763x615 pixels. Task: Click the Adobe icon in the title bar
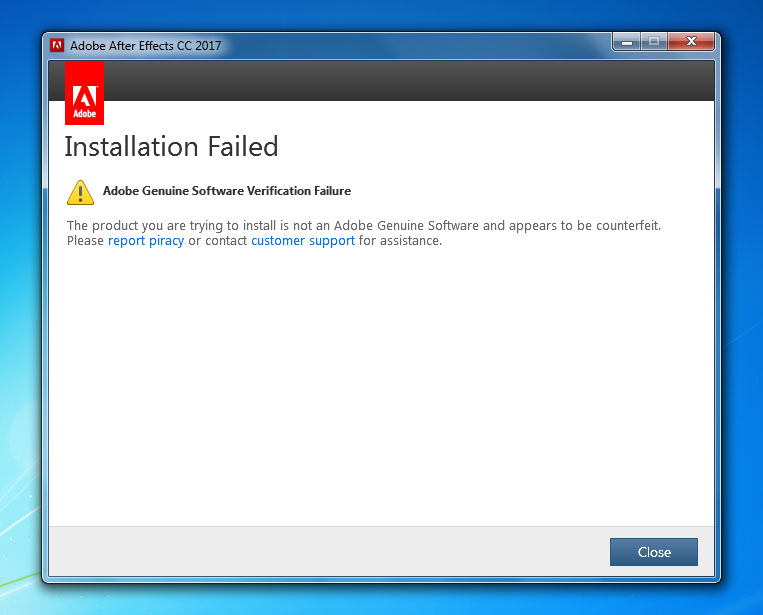pyautogui.click(x=57, y=45)
